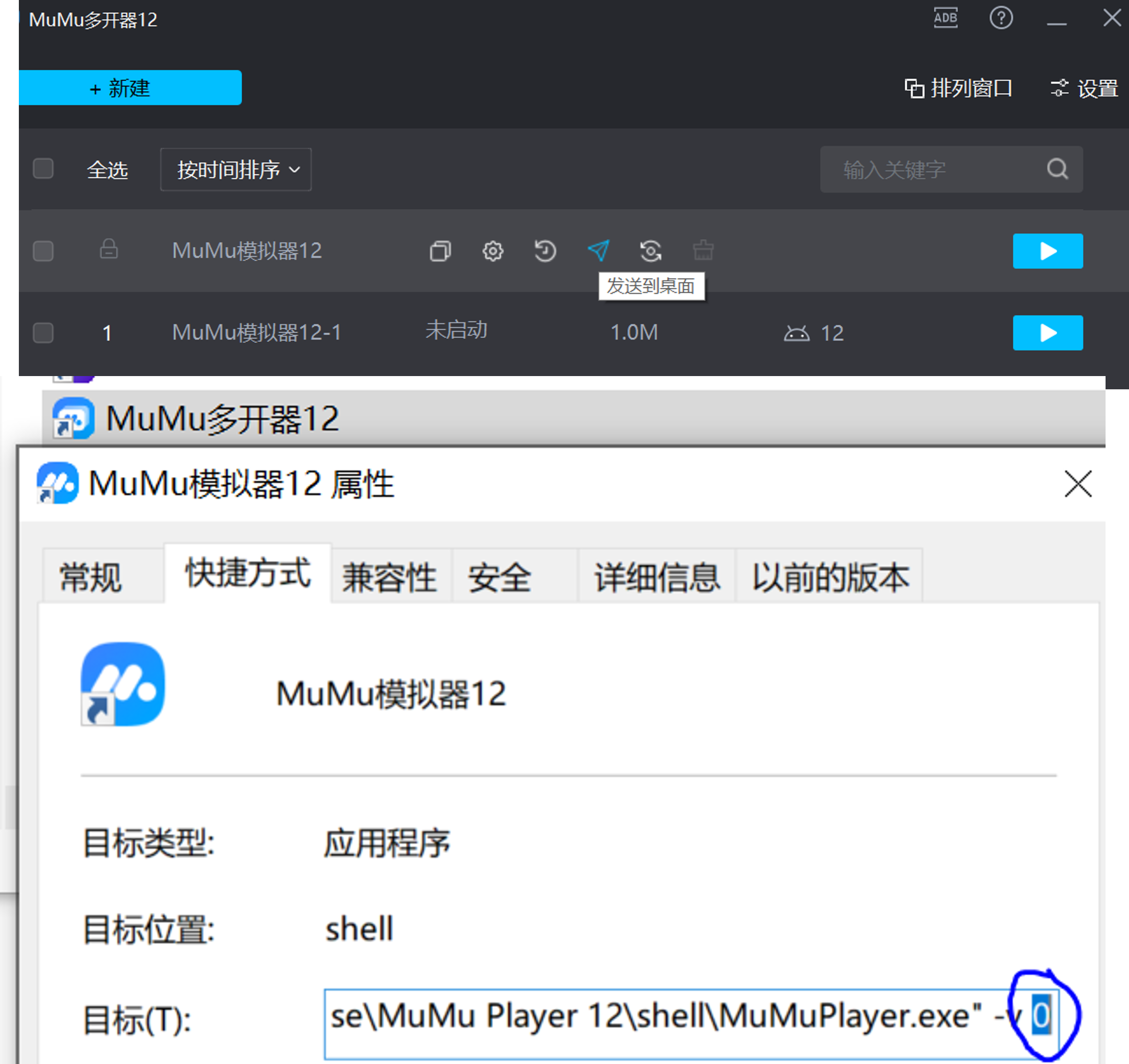
Task: Click the MuMu多开器12 shortcut icon
Action: [x=73, y=418]
